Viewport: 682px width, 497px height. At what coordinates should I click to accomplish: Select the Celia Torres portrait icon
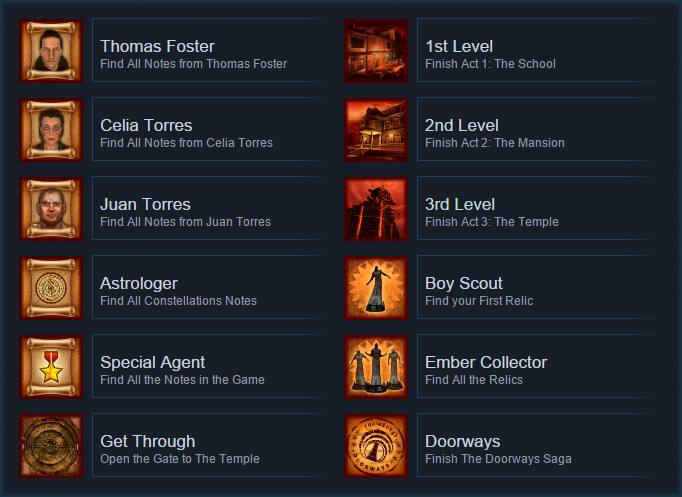(51, 130)
